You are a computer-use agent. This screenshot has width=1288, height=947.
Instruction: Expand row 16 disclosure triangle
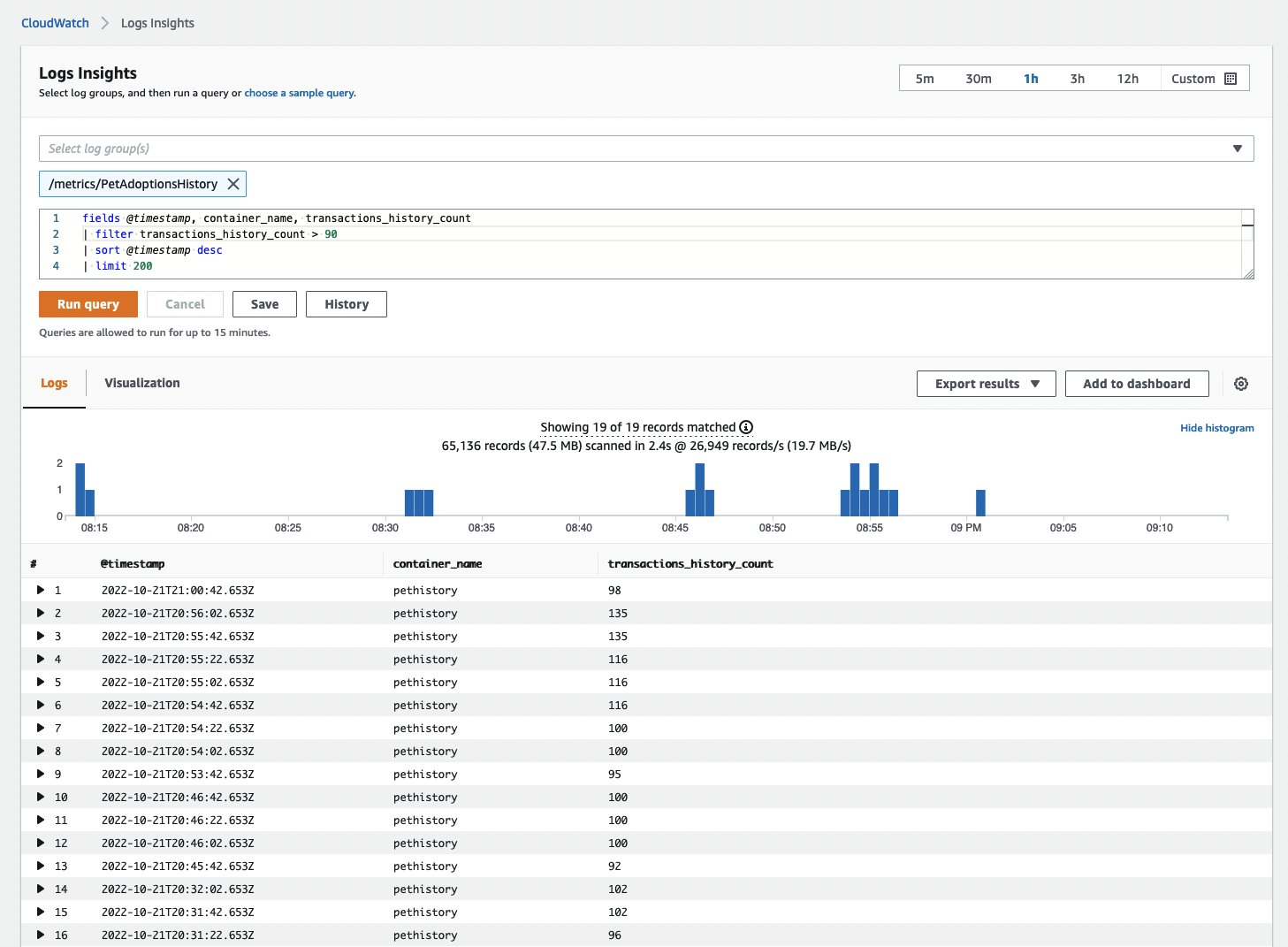[41, 935]
